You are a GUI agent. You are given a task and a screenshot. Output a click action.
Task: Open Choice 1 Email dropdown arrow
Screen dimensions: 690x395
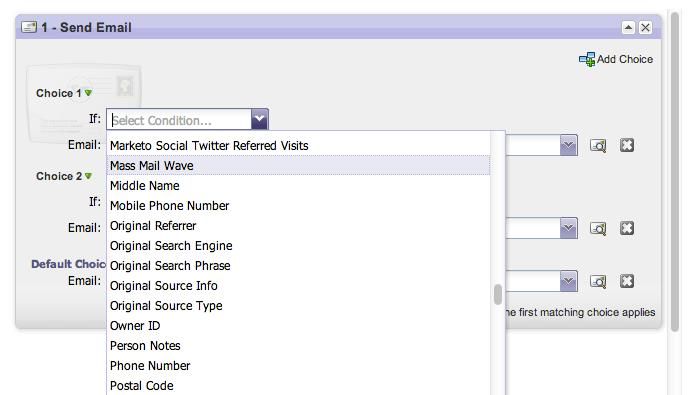(569, 145)
